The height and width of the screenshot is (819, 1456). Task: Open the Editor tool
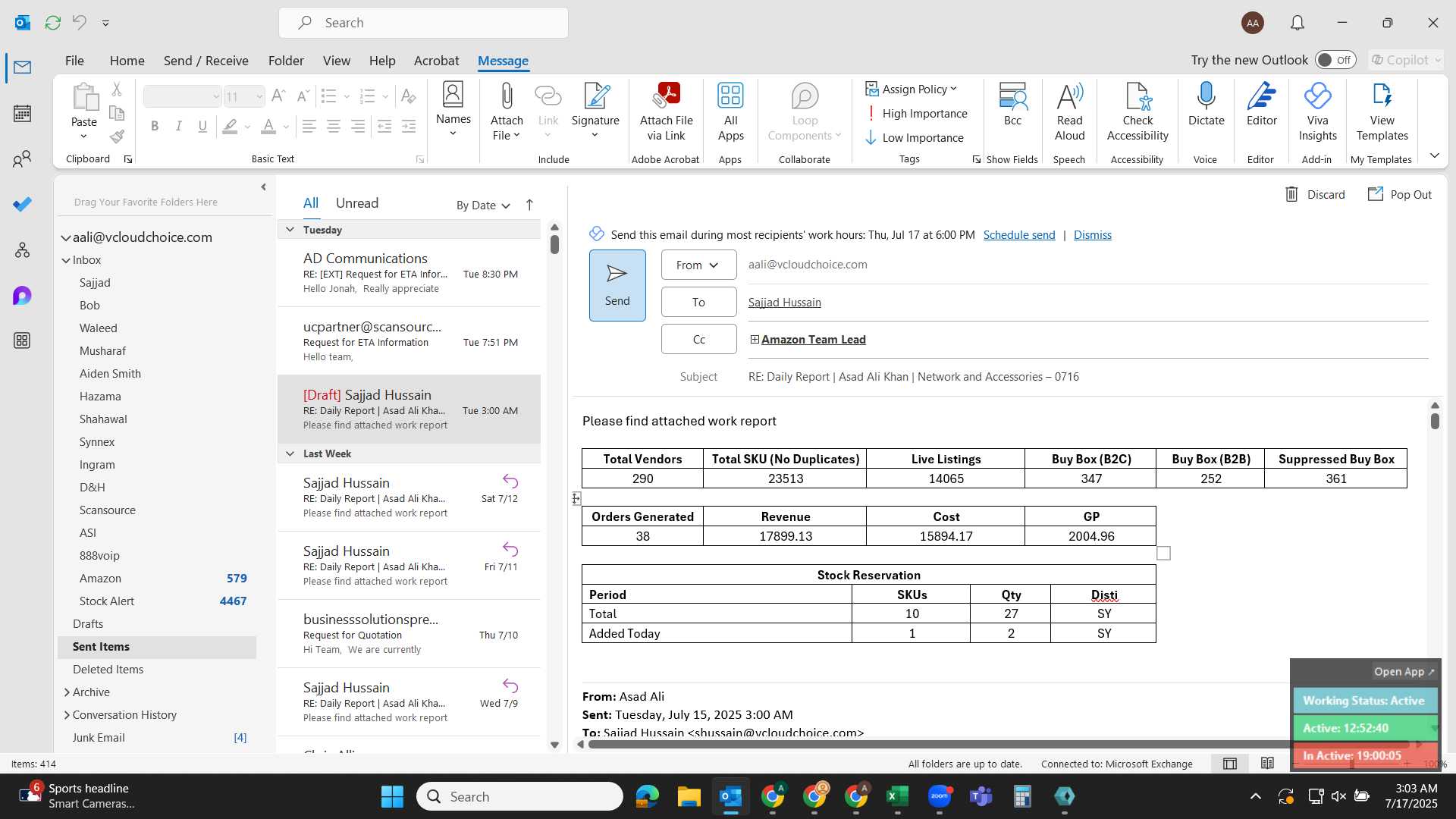point(1261,105)
